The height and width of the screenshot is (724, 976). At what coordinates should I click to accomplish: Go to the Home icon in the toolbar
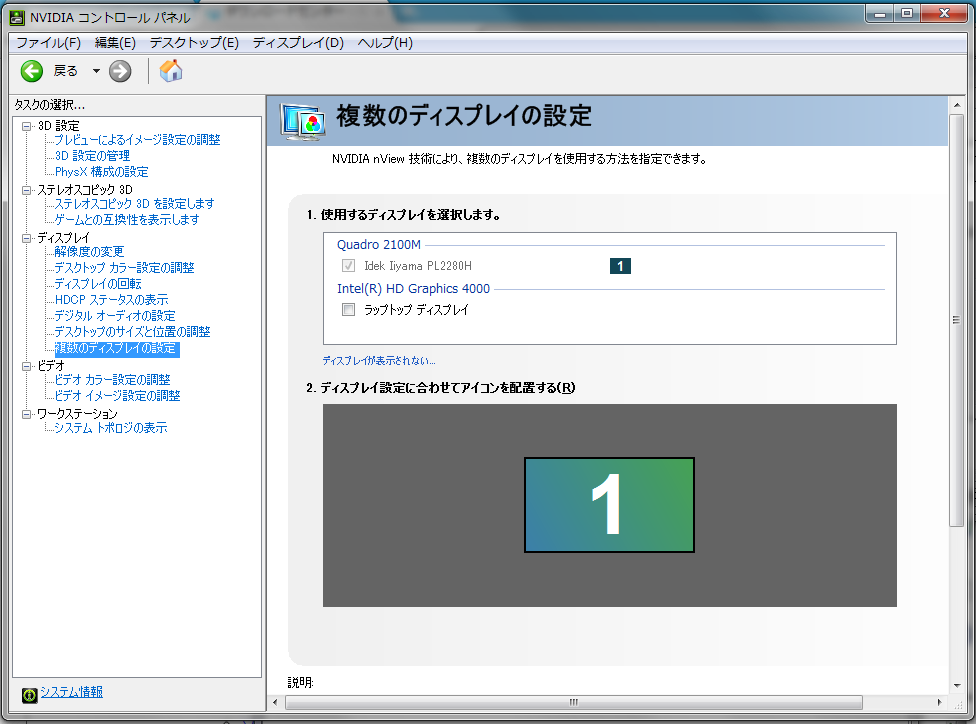[171, 70]
